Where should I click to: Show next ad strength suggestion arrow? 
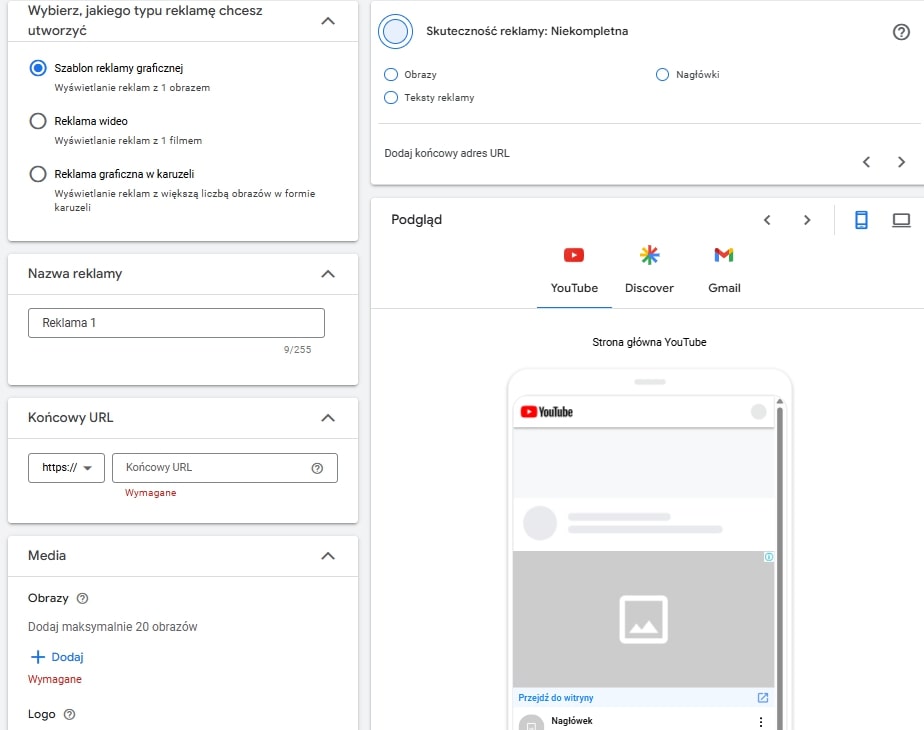tap(901, 162)
